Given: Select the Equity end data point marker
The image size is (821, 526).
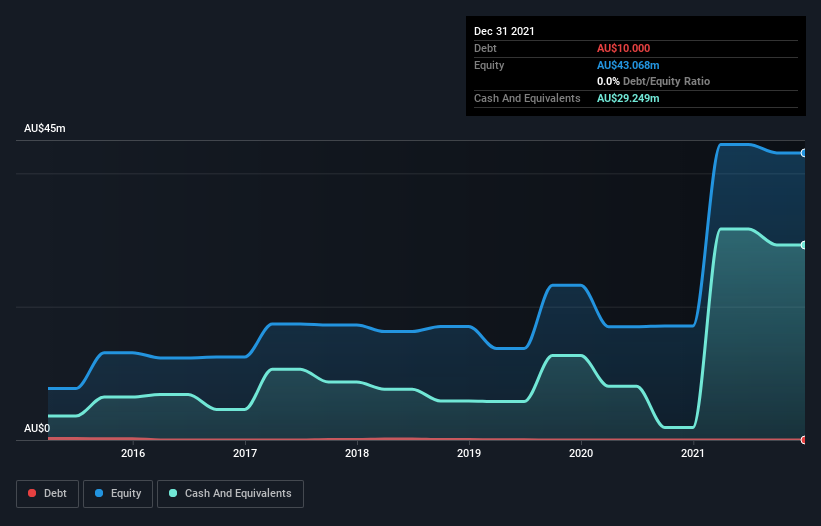Looking at the screenshot, I should click(x=804, y=153).
